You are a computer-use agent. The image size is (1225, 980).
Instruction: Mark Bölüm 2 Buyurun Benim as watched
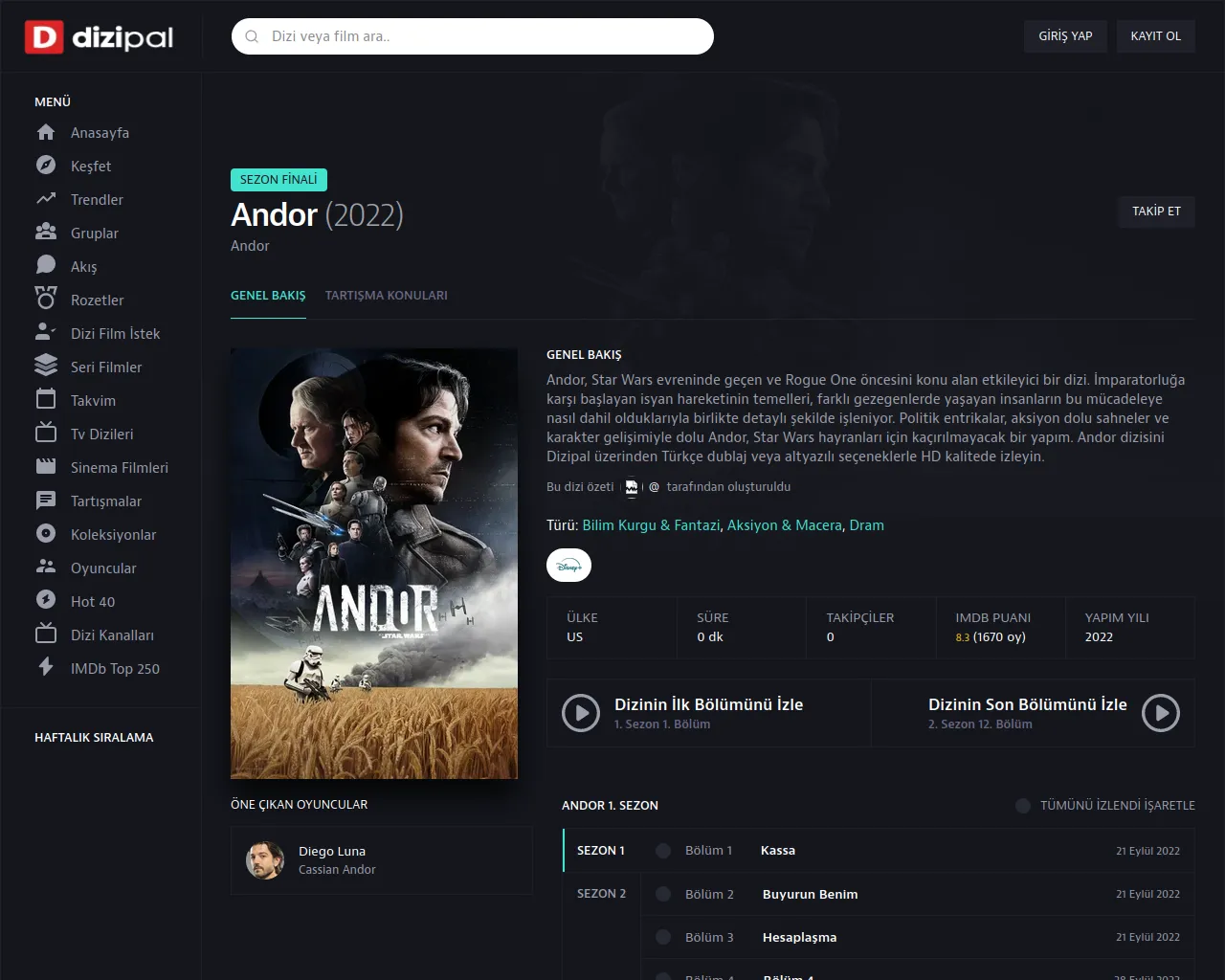point(663,894)
